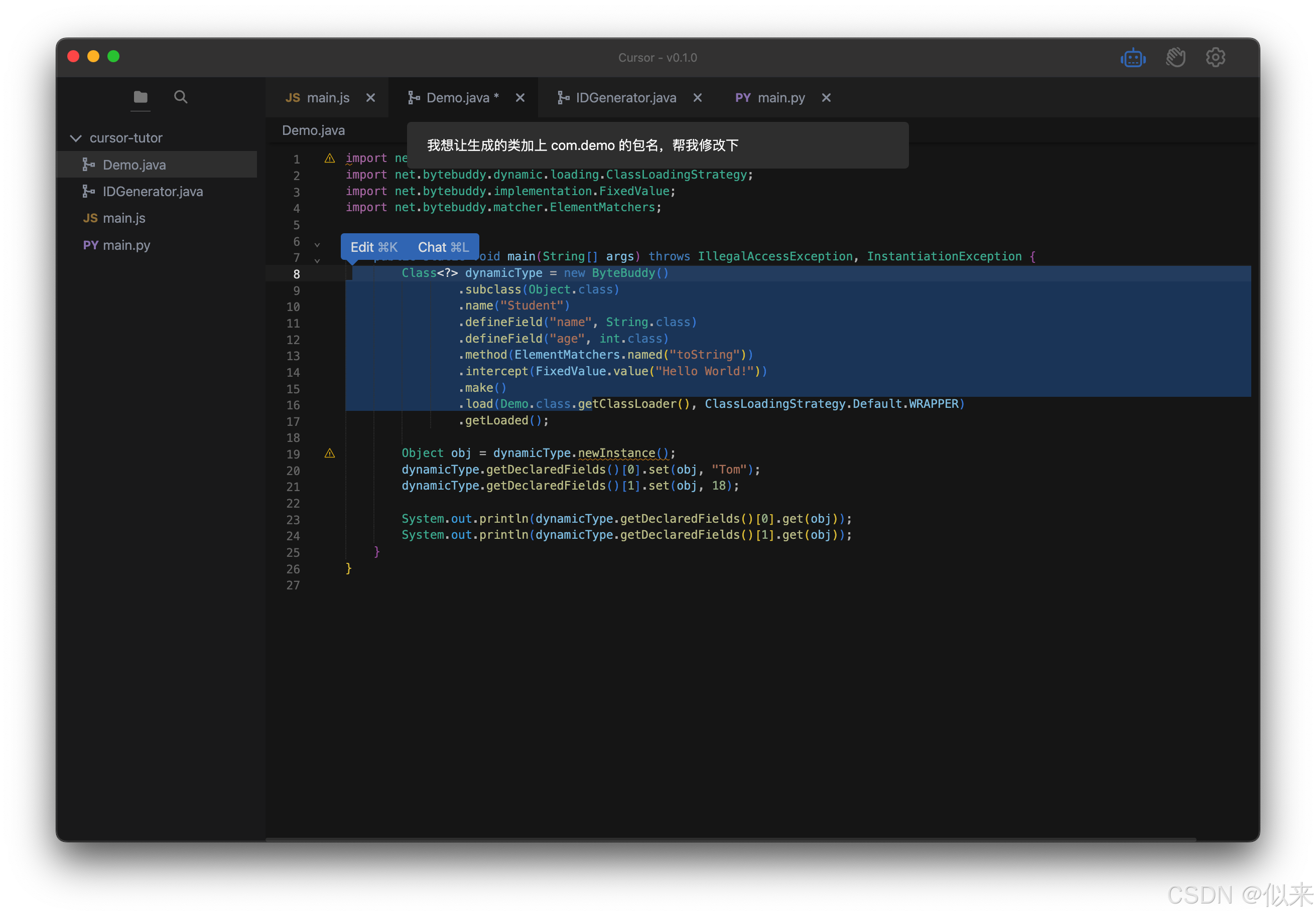Click the Edit ⌘K button

374,247
